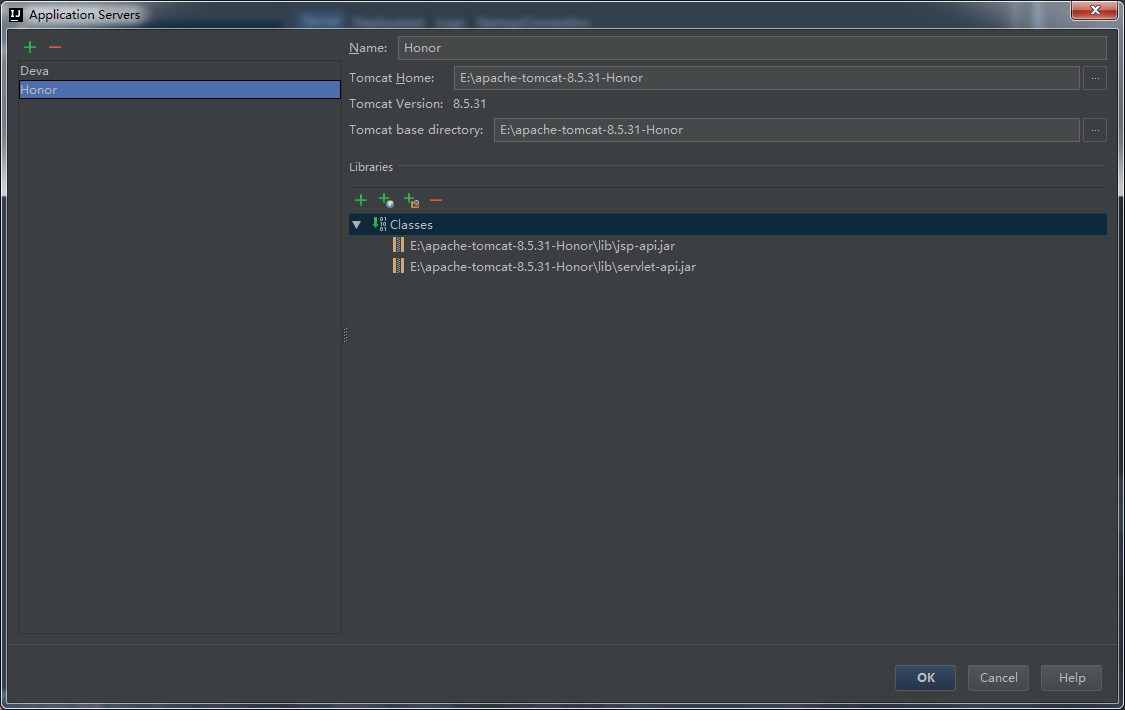Collapse the Classes tree node

pos(357,224)
